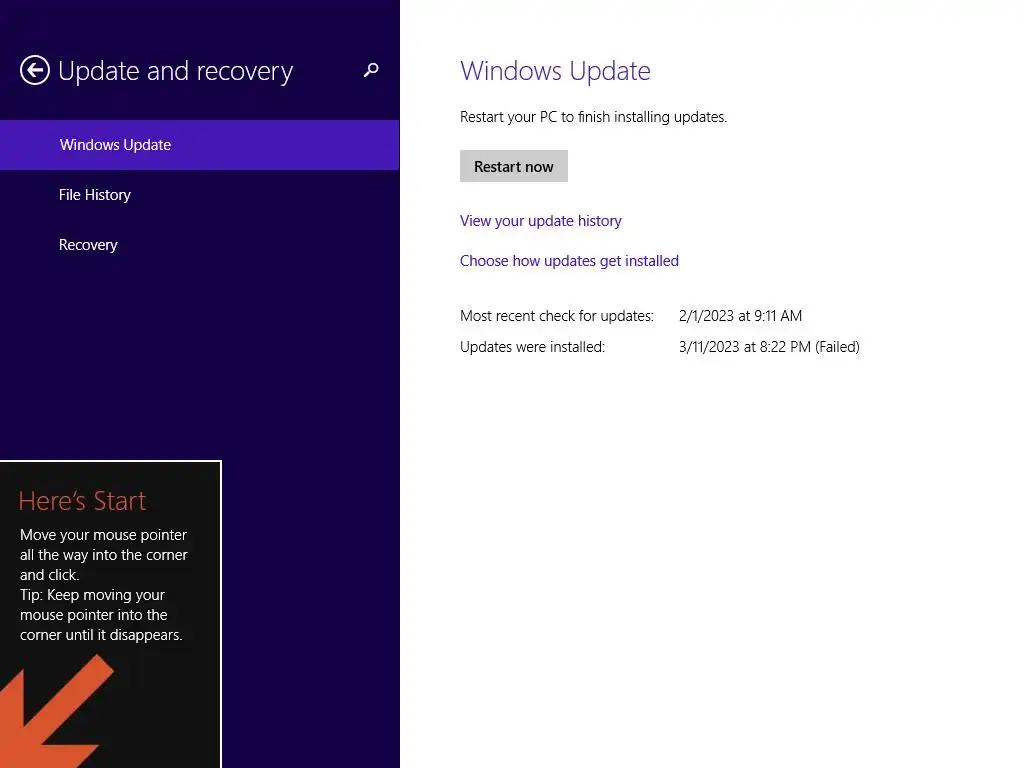Select Windows Update in the sidebar
Viewport: 1024px width, 768px height.
(x=199, y=145)
